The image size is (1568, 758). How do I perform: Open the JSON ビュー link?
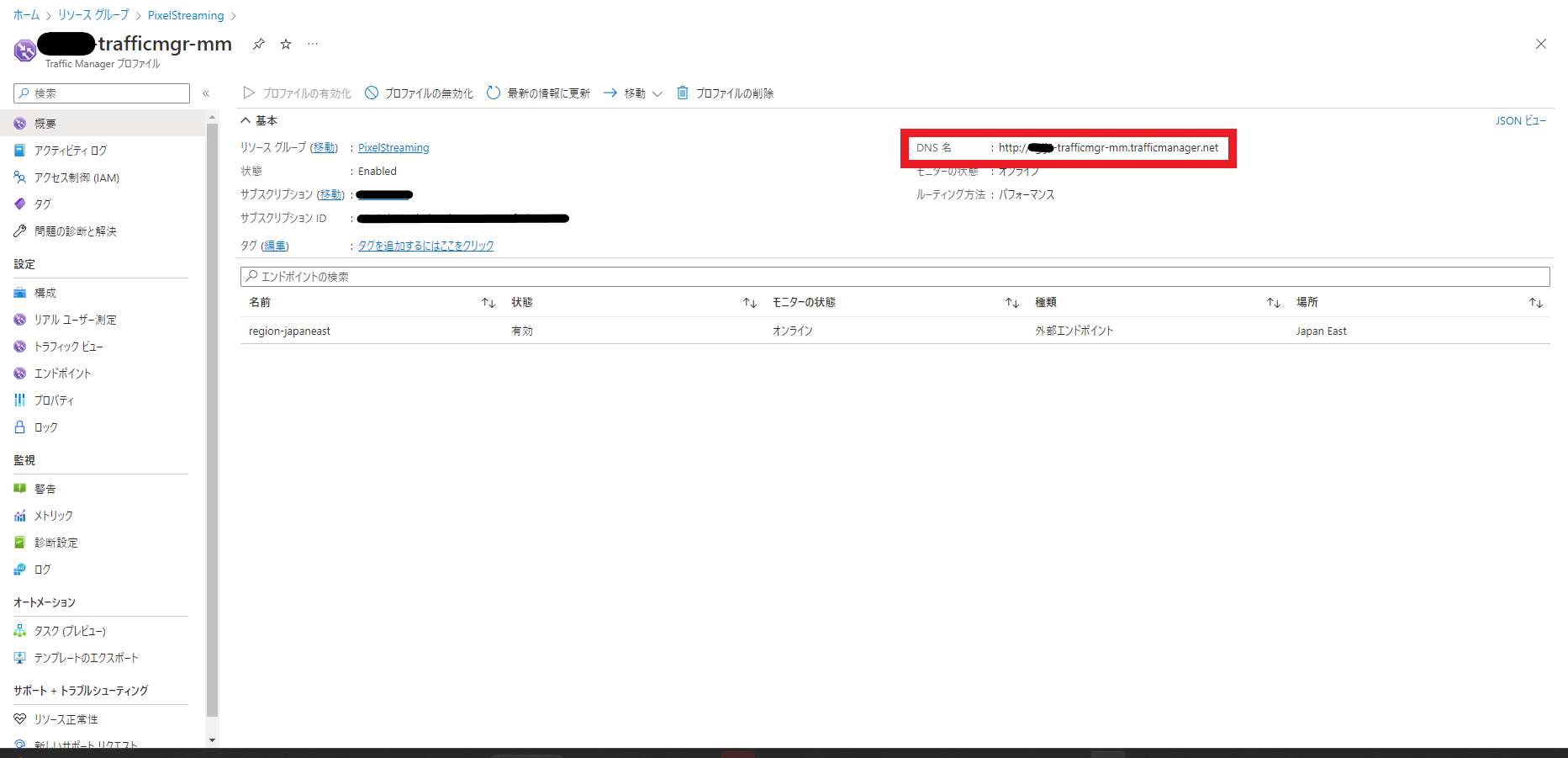(1520, 120)
